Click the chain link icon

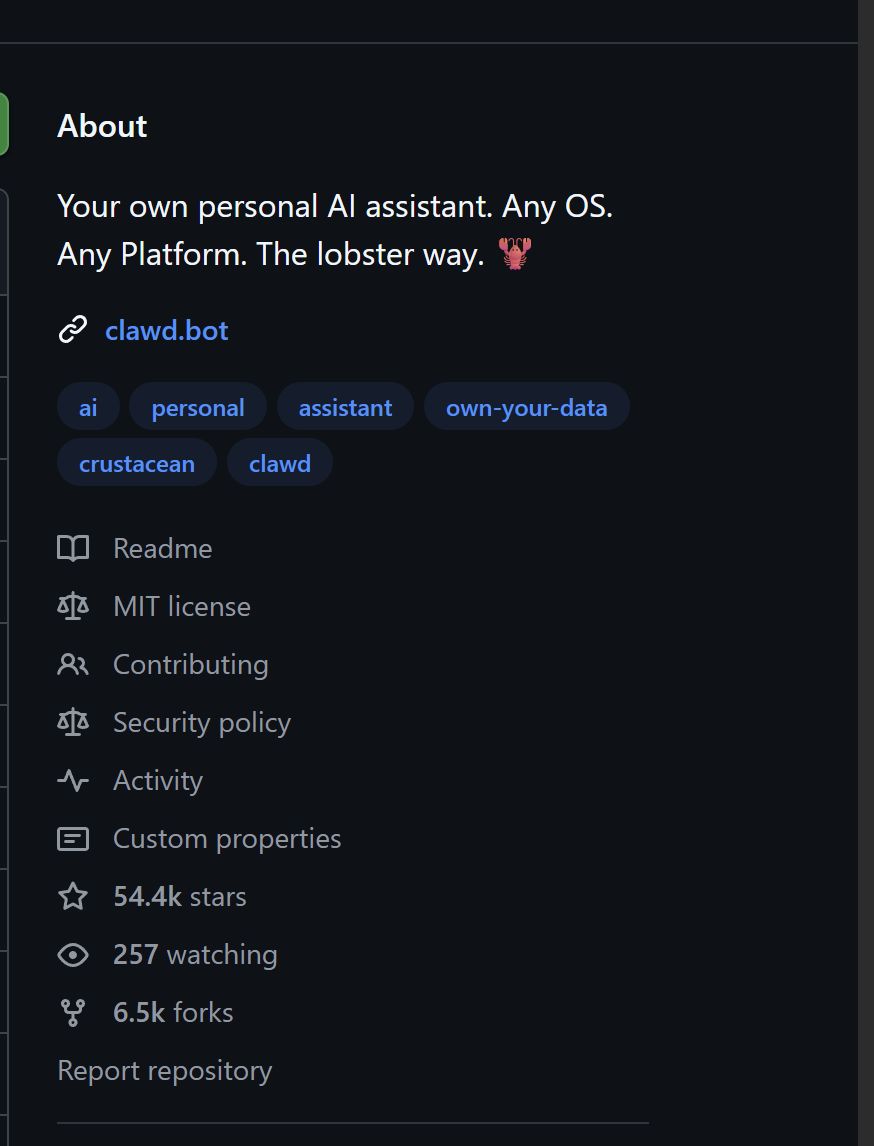coord(73,329)
